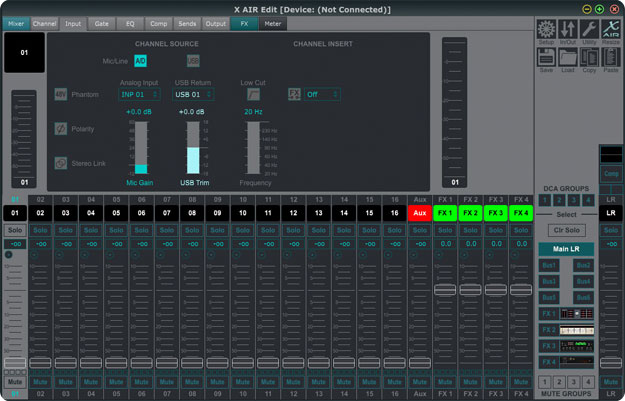625x401 pixels.
Task: Select the Bus4 send button
Action: point(584,281)
